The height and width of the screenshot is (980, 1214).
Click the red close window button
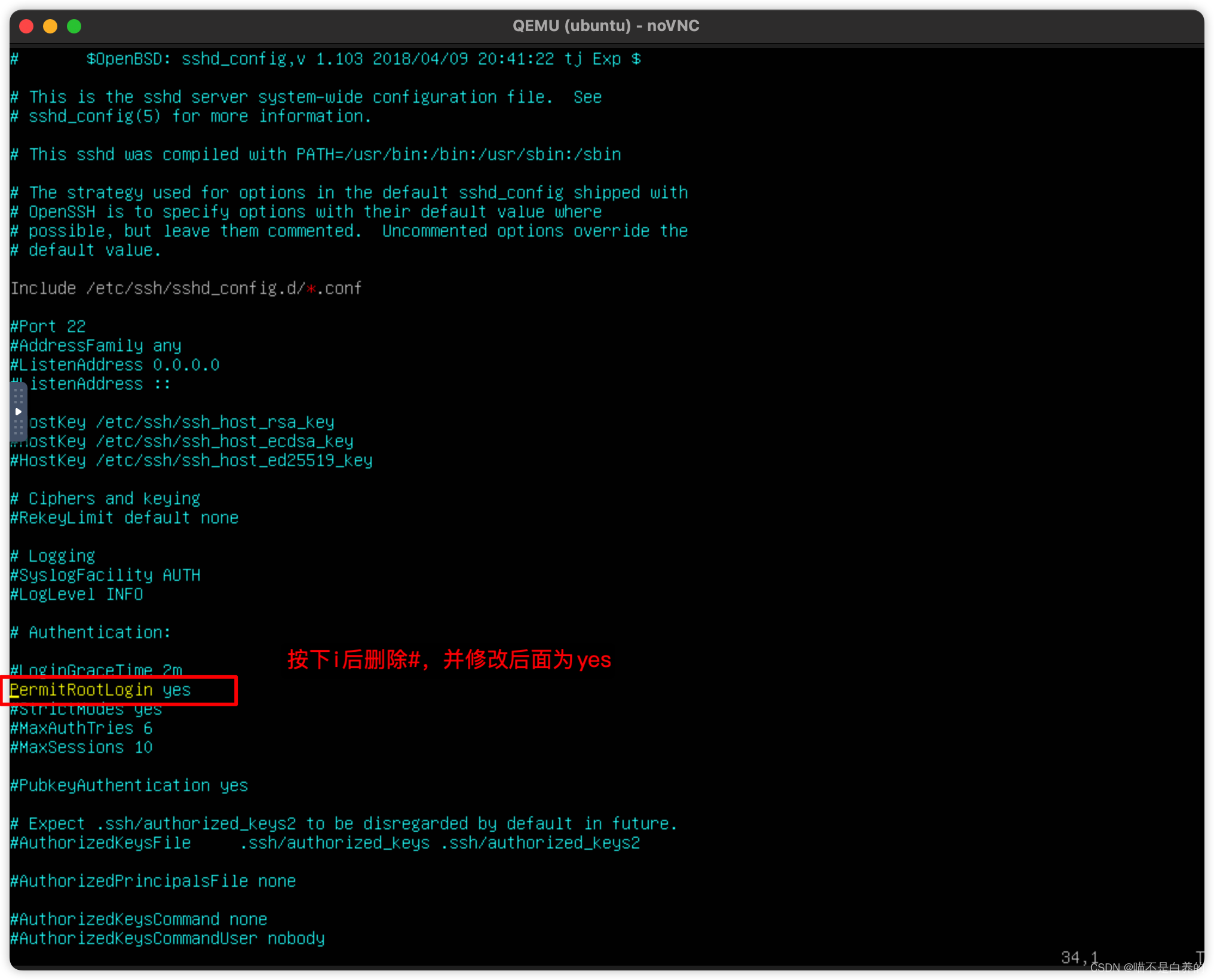point(26,26)
